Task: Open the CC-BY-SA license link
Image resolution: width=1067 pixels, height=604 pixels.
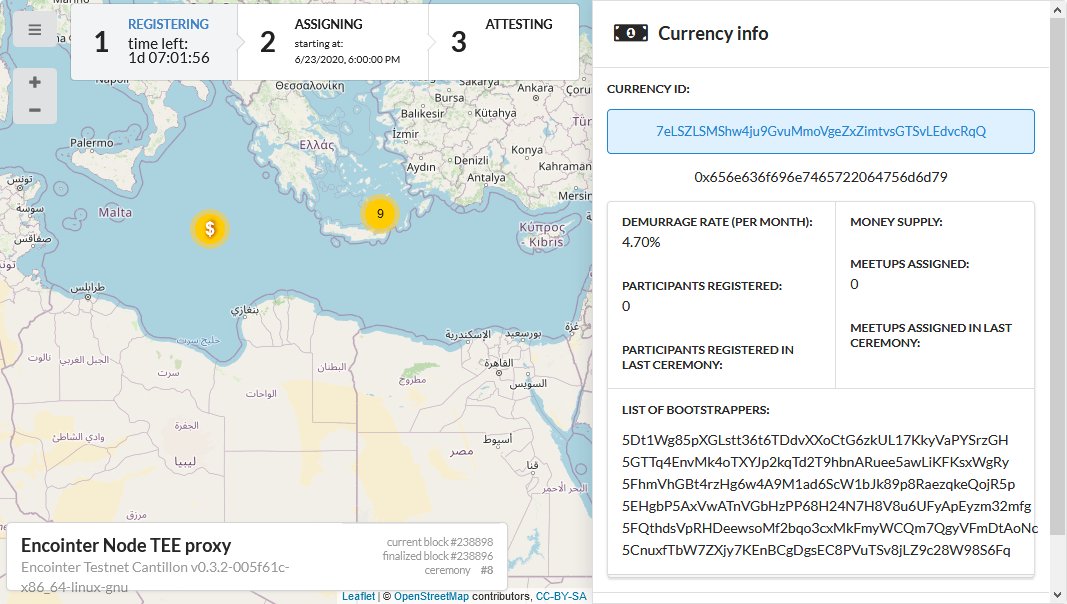Action: pos(561,597)
